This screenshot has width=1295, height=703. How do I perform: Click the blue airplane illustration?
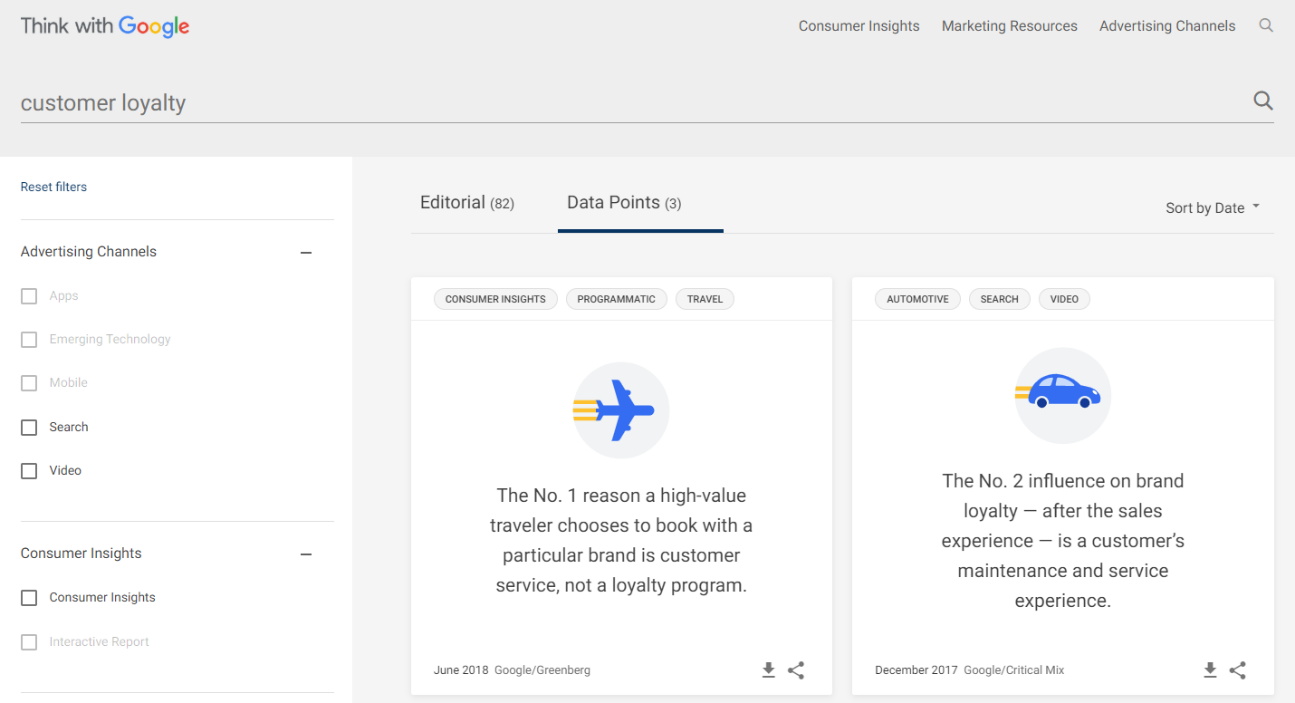point(620,410)
